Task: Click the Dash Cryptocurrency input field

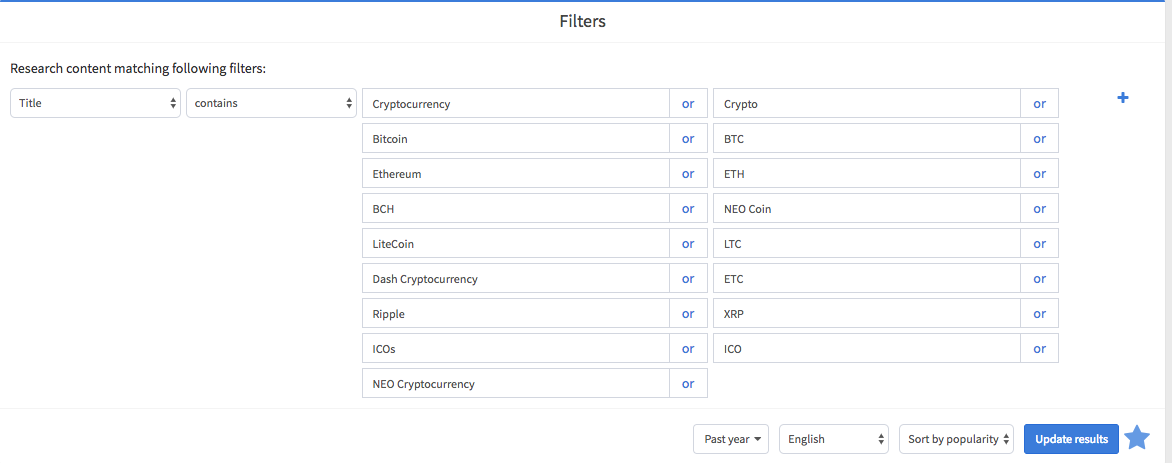Action: click(x=516, y=279)
